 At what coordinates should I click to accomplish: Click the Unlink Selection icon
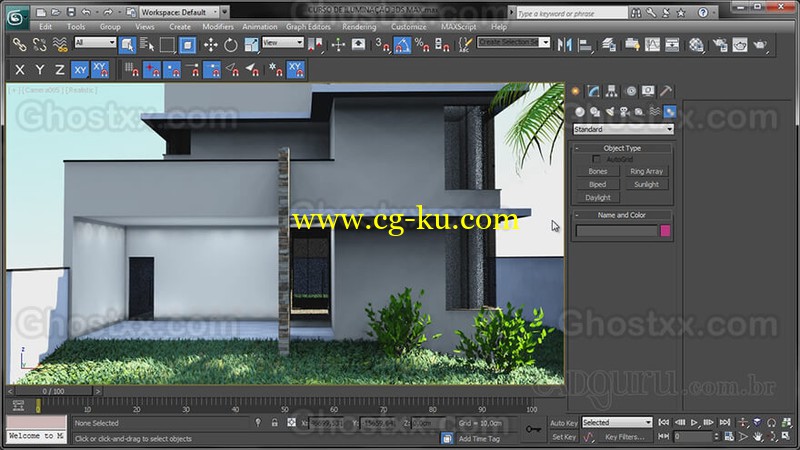pyautogui.click(x=39, y=45)
